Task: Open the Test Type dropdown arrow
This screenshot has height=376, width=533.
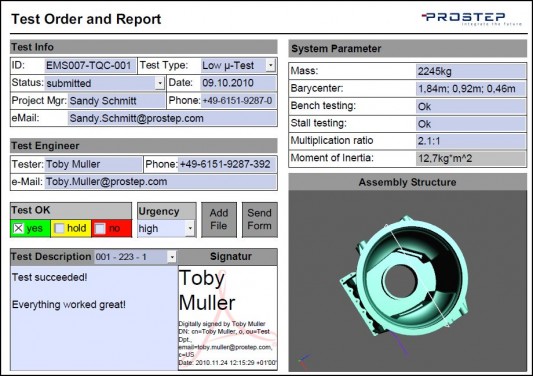Action: (x=271, y=65)
